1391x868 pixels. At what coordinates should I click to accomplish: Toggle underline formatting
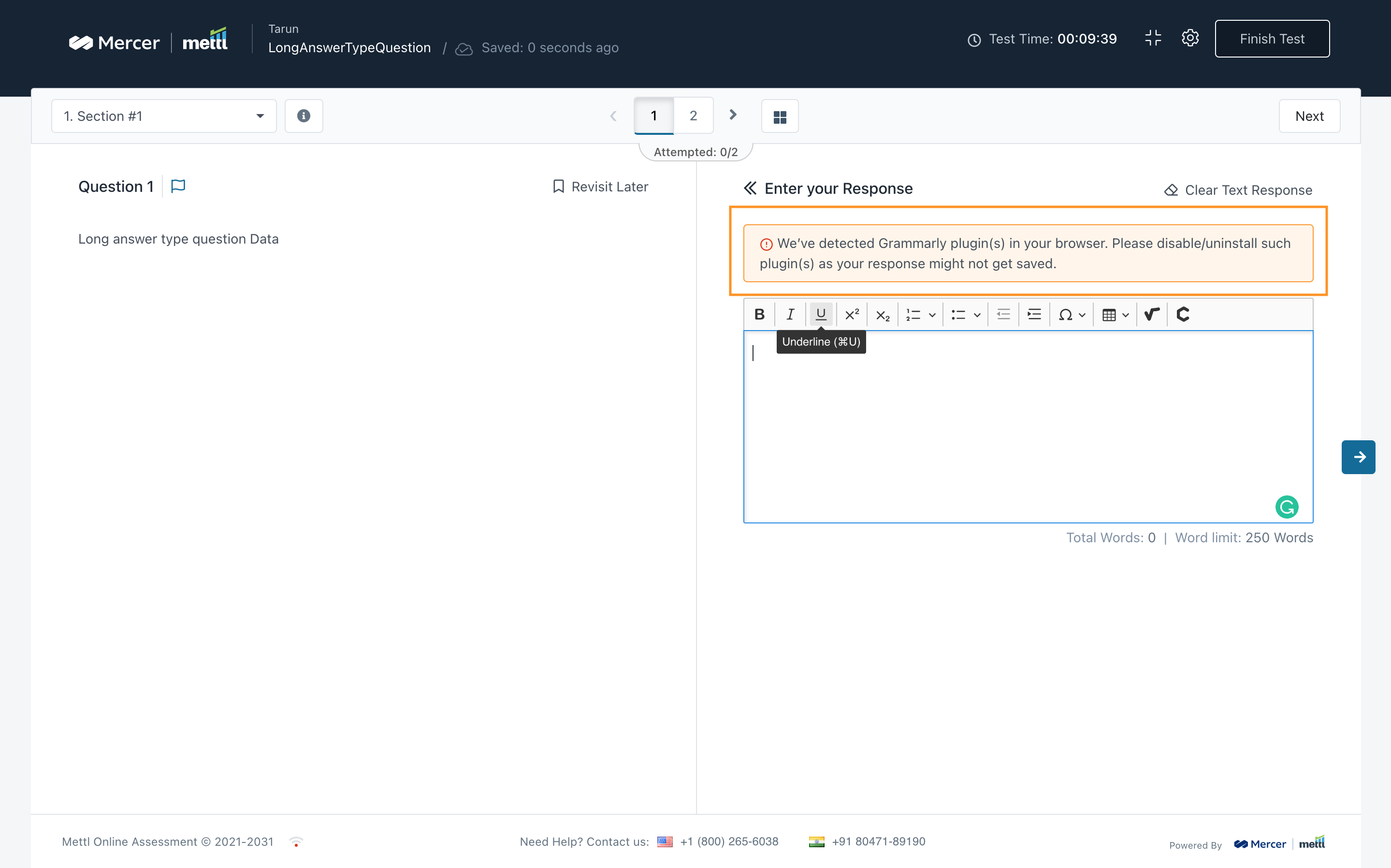pyautogui.click(x=820, y=314)
